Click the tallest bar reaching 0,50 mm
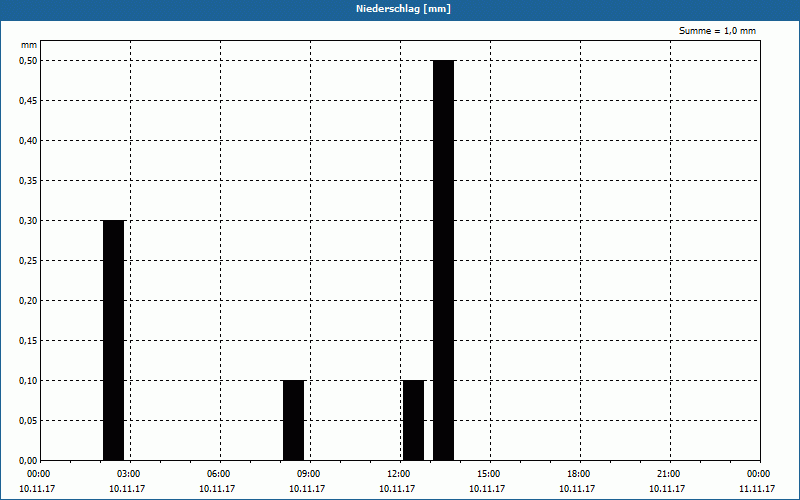800x500 pixels. pos(443,260)
